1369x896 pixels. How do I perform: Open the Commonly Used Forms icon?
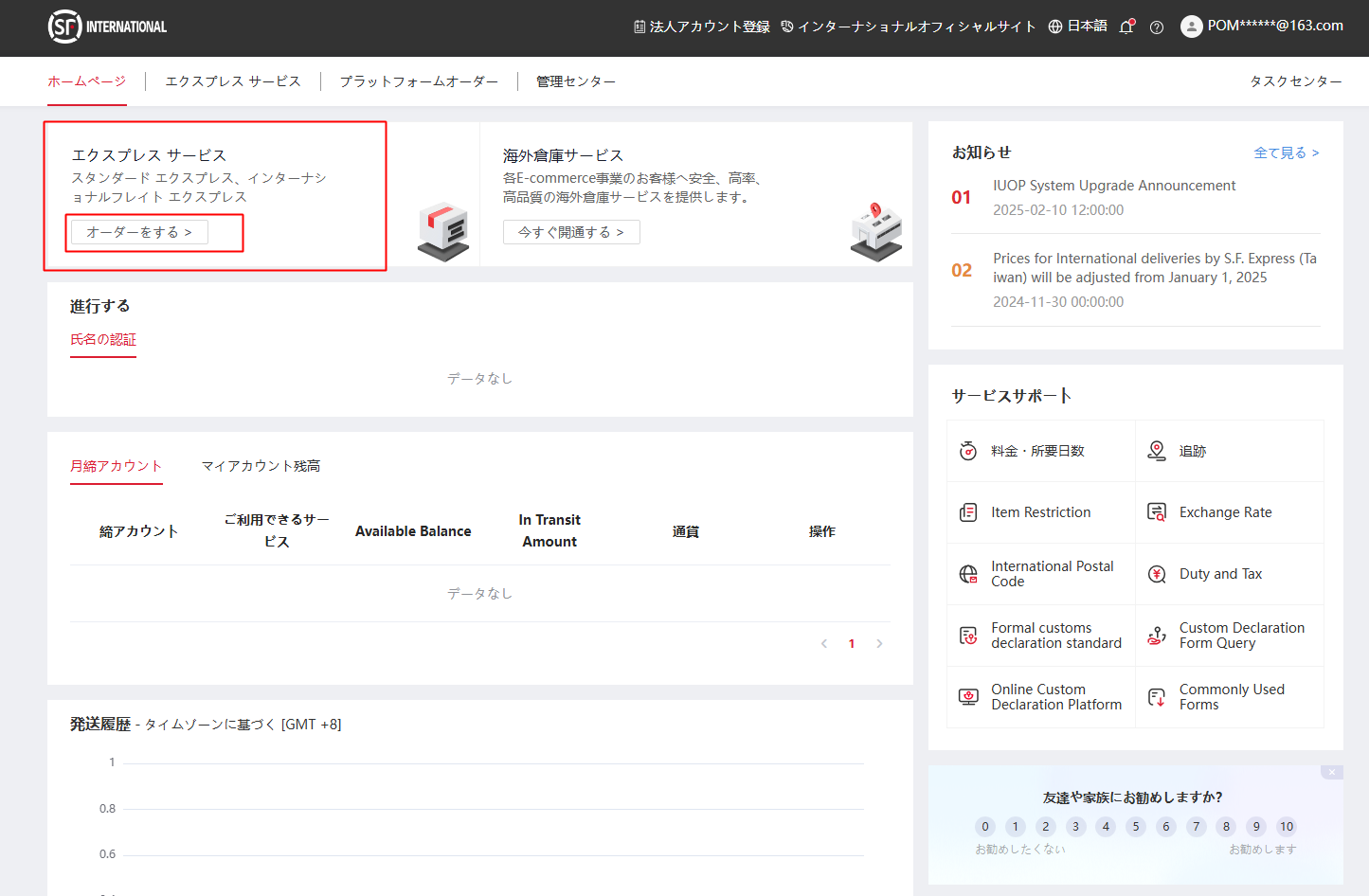(1157, 696)
